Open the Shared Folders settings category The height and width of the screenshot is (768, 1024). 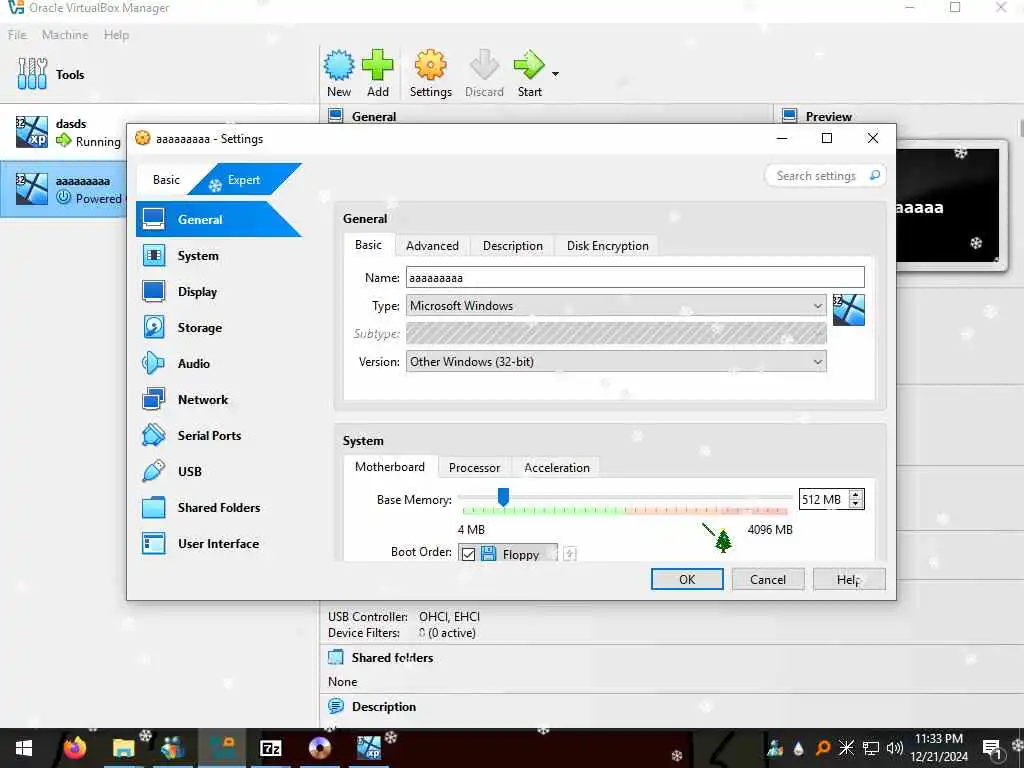218,507
